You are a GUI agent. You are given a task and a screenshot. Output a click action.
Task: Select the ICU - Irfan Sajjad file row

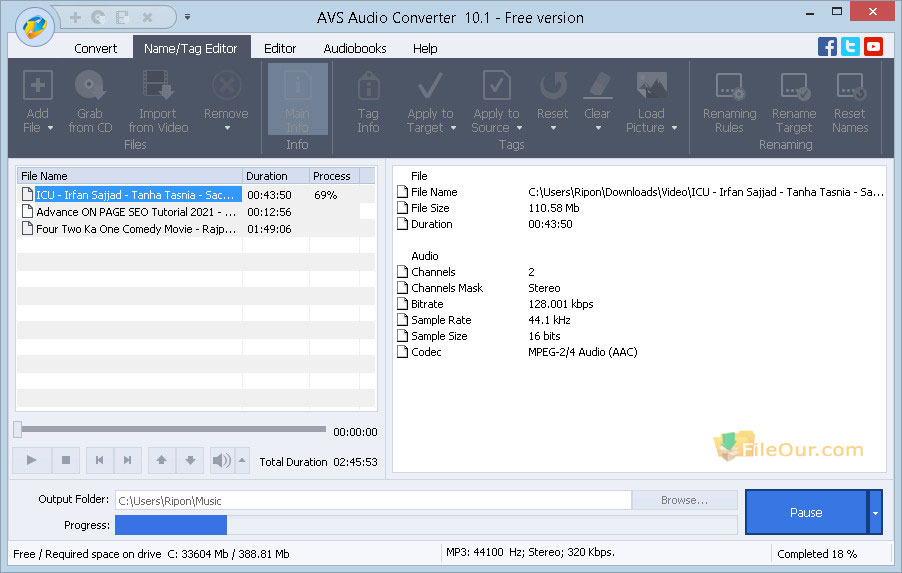point(196,194)
